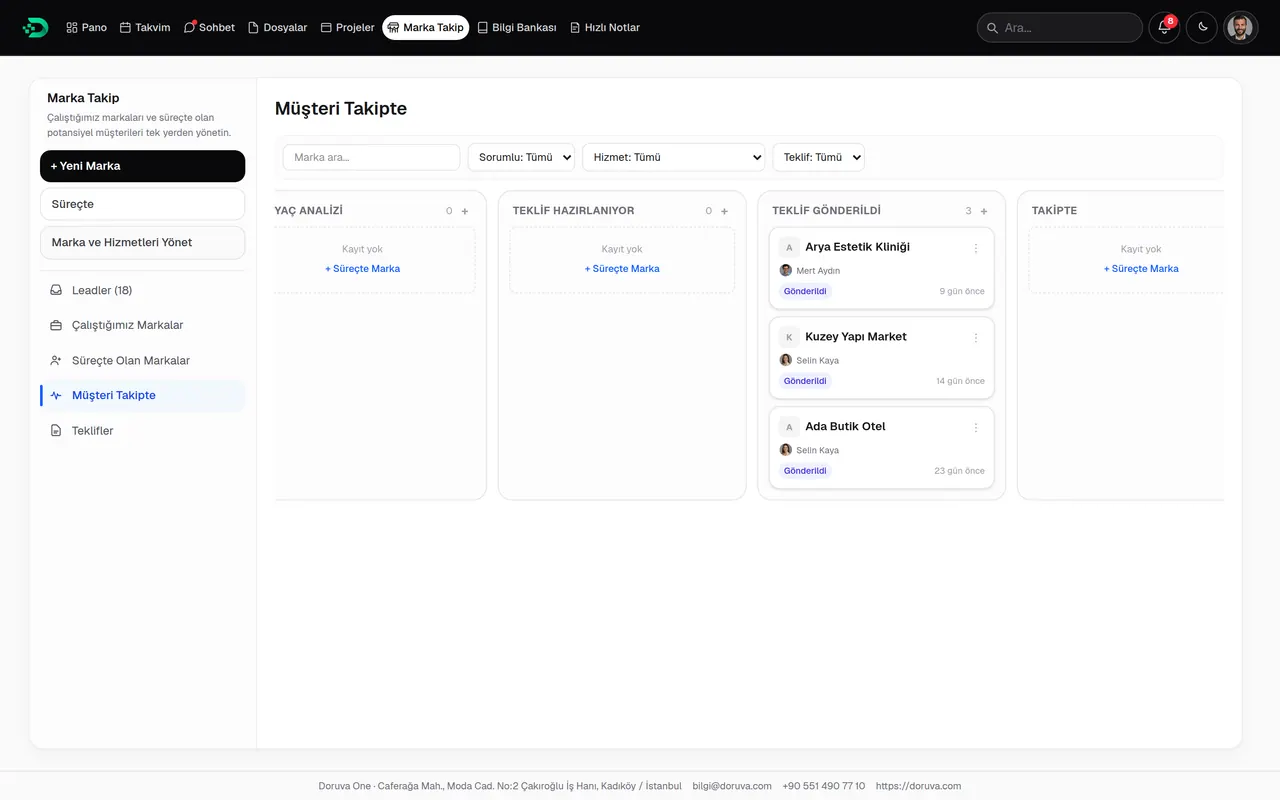Click Kuzey Yapı Market letter avatar
The height and width of the screenshot is (800, 1280).
pyautogui.click(x=789, y=338)
